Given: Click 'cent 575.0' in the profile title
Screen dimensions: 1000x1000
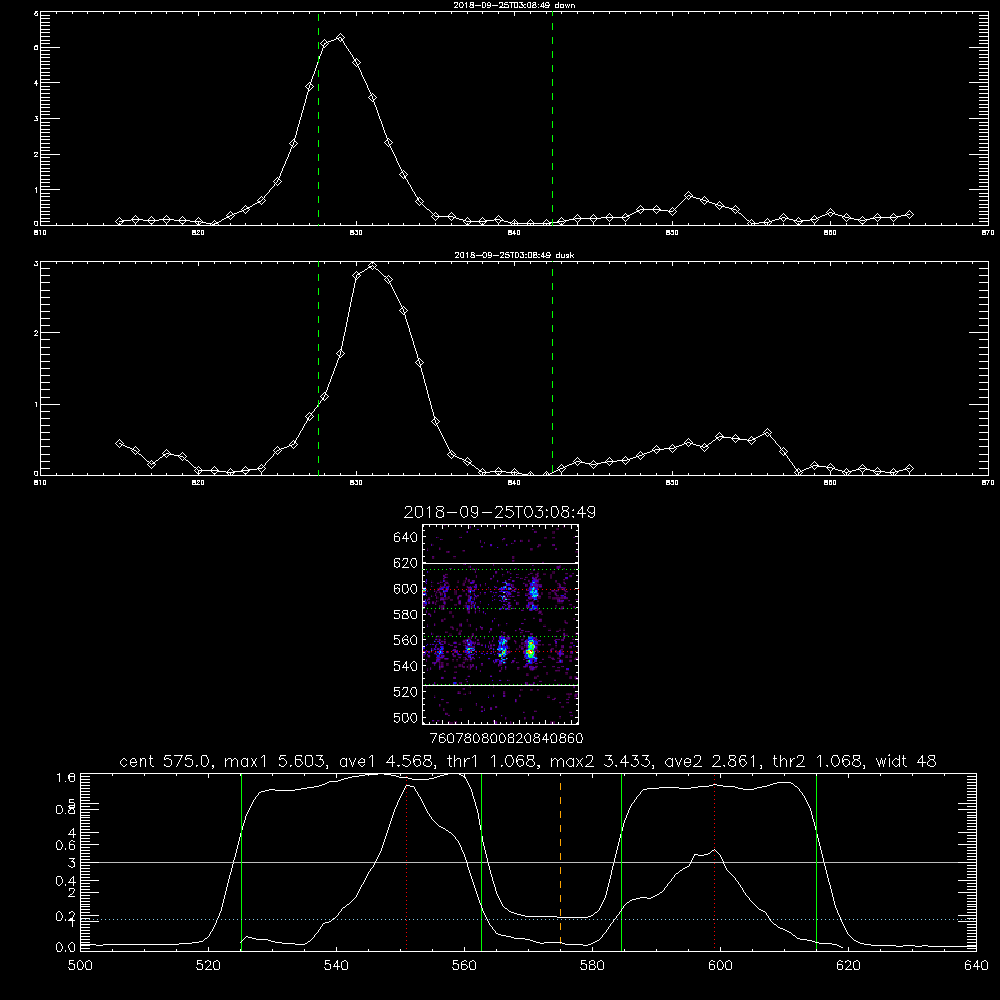Looking at the screenshot, I should [x=168, y=761].
